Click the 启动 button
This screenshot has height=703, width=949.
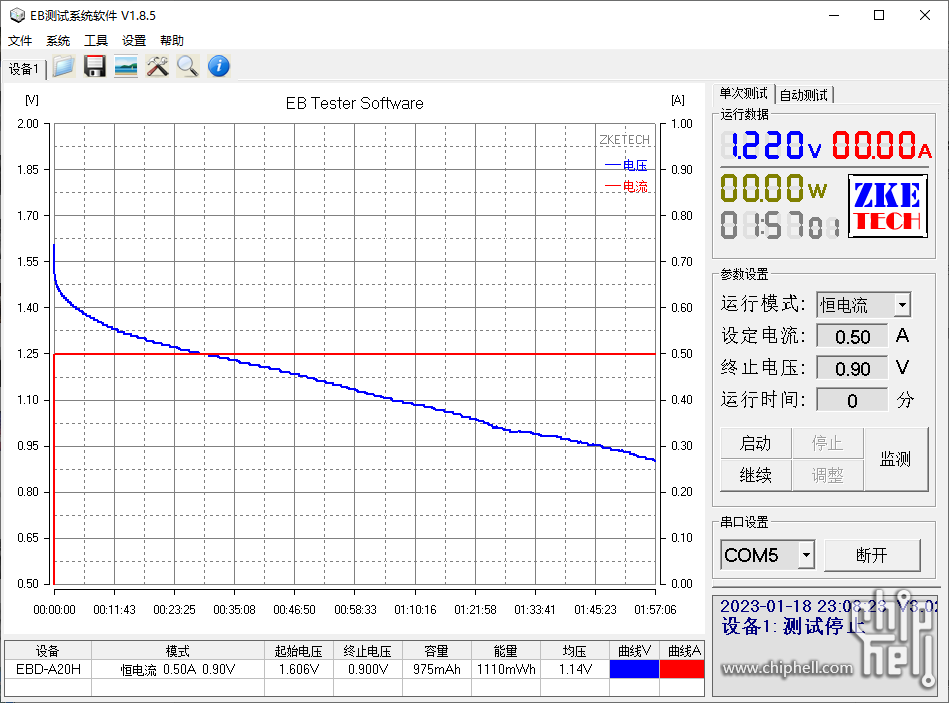click(755, 443)
